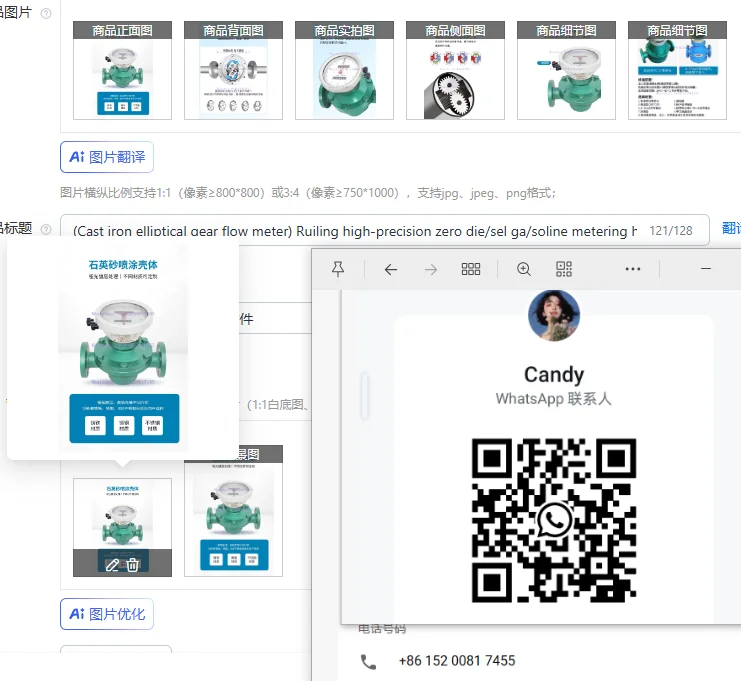This screenshot has width=741, height=681.
Task: Edit the selected product thumbnail
Action: pyautogui.click(x=112, y=565)
